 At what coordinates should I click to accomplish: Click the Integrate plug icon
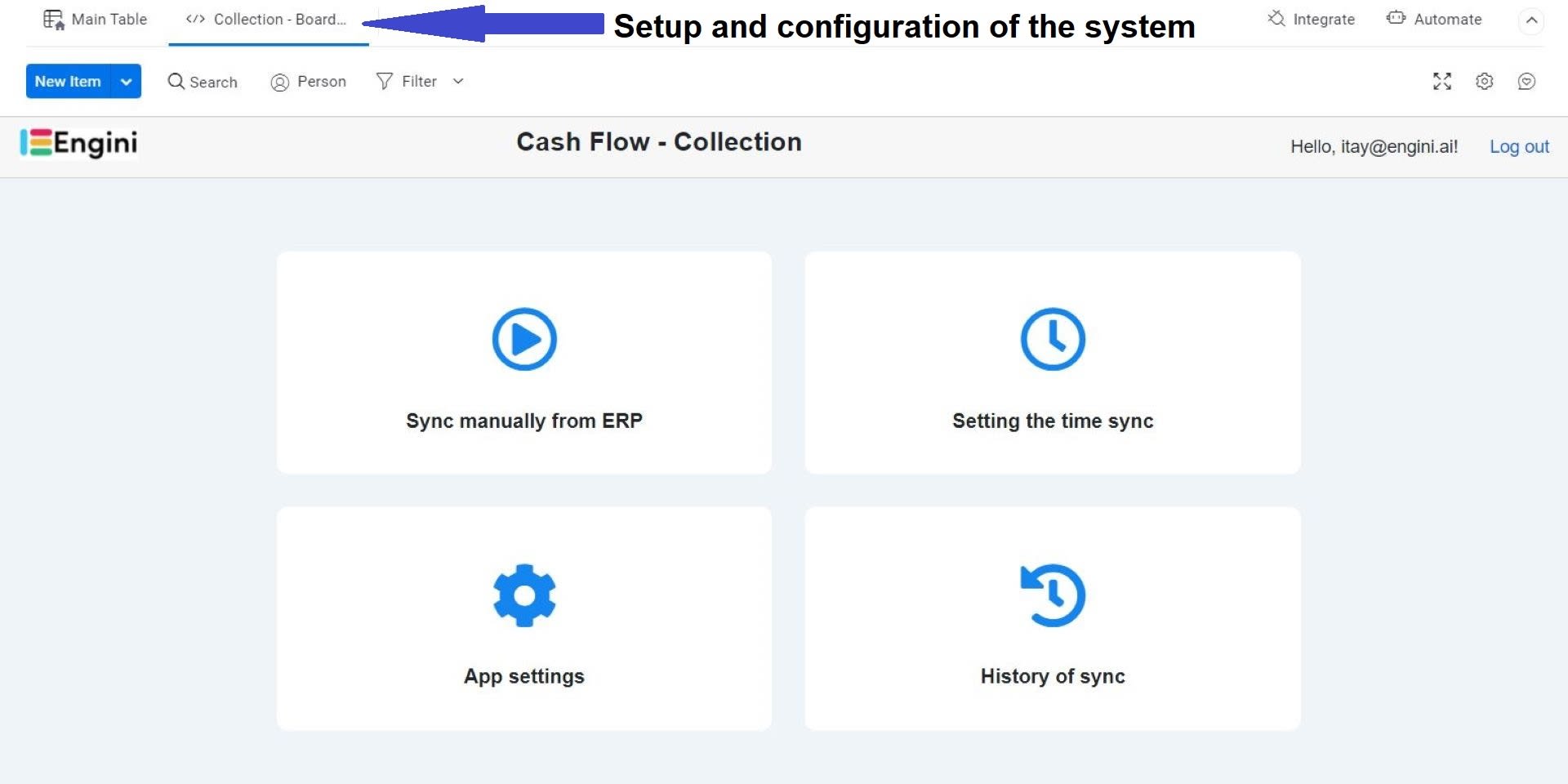click(1276, 18)
